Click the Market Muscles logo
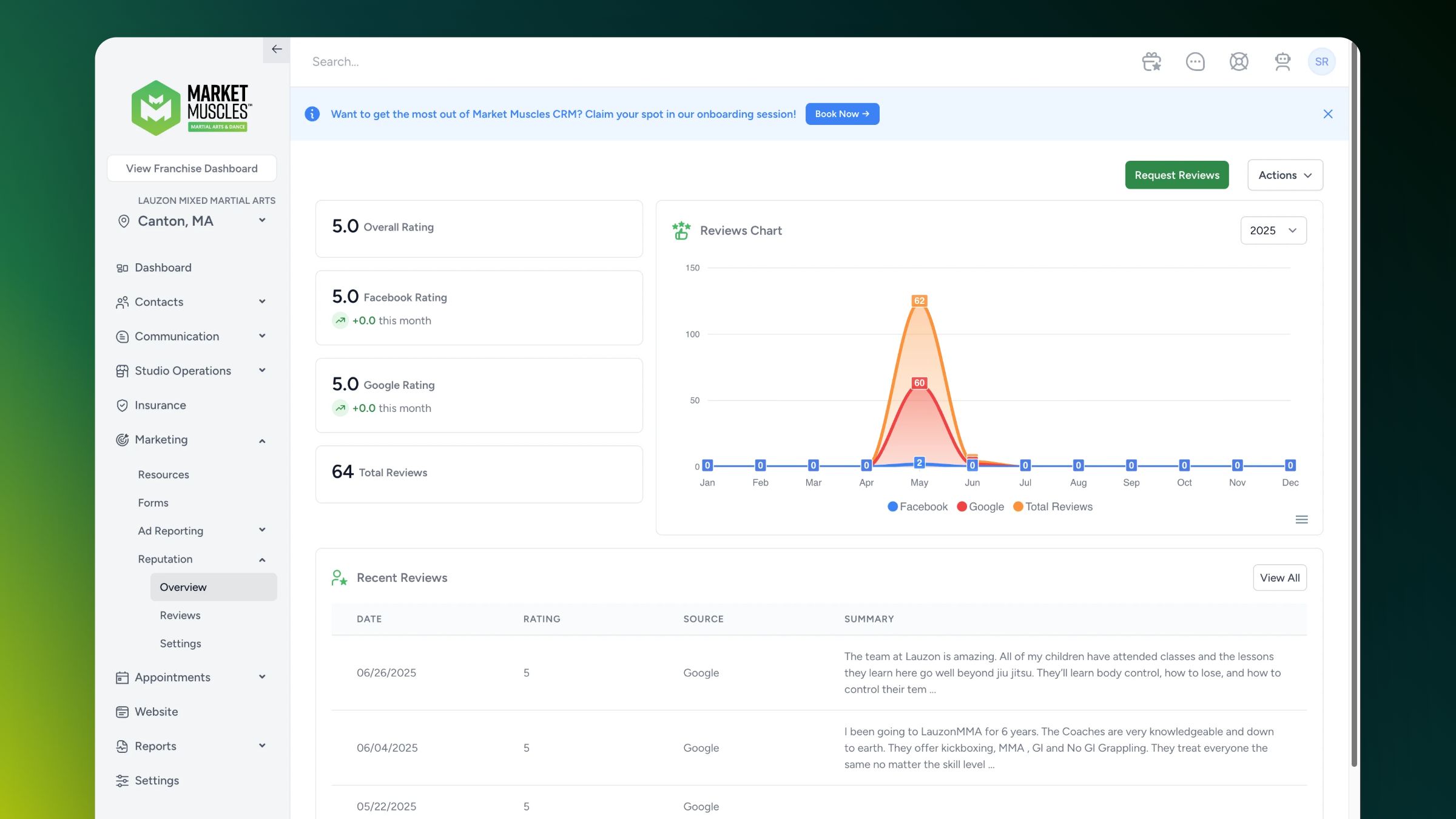This screenshot has height=819, width=1456. [192, 108]
